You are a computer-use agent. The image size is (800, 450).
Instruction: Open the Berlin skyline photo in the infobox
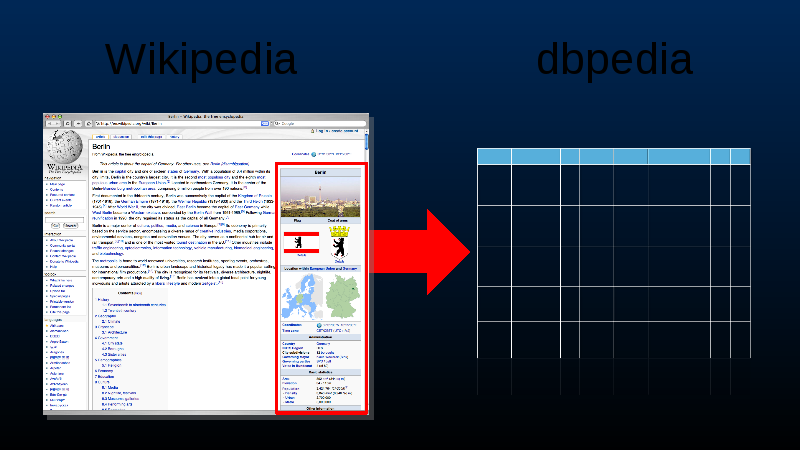tap(320, 197)
